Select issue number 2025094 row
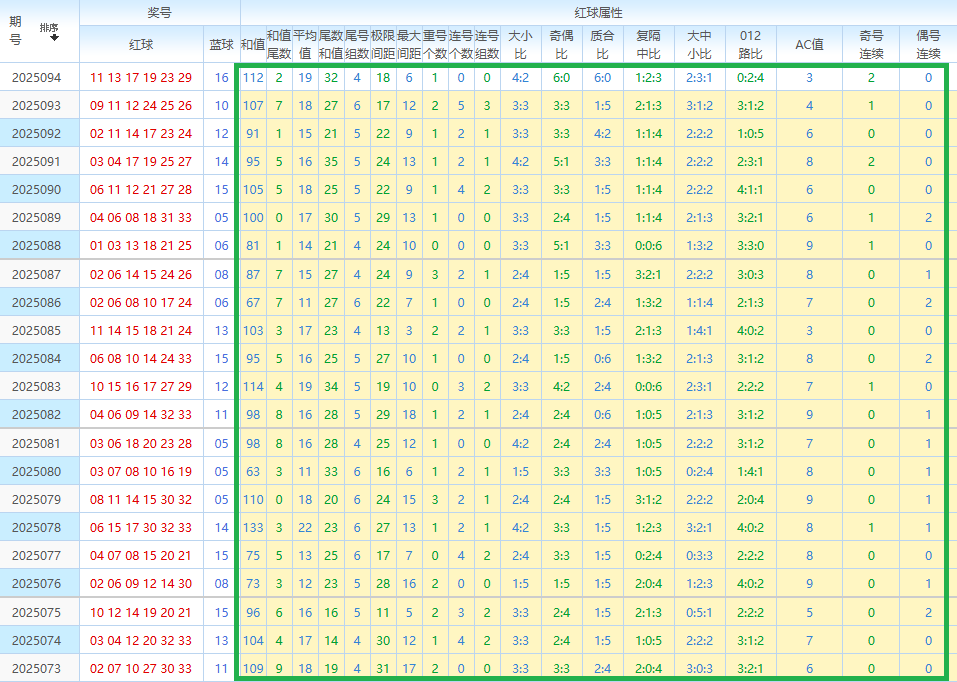 pos(36,78)
